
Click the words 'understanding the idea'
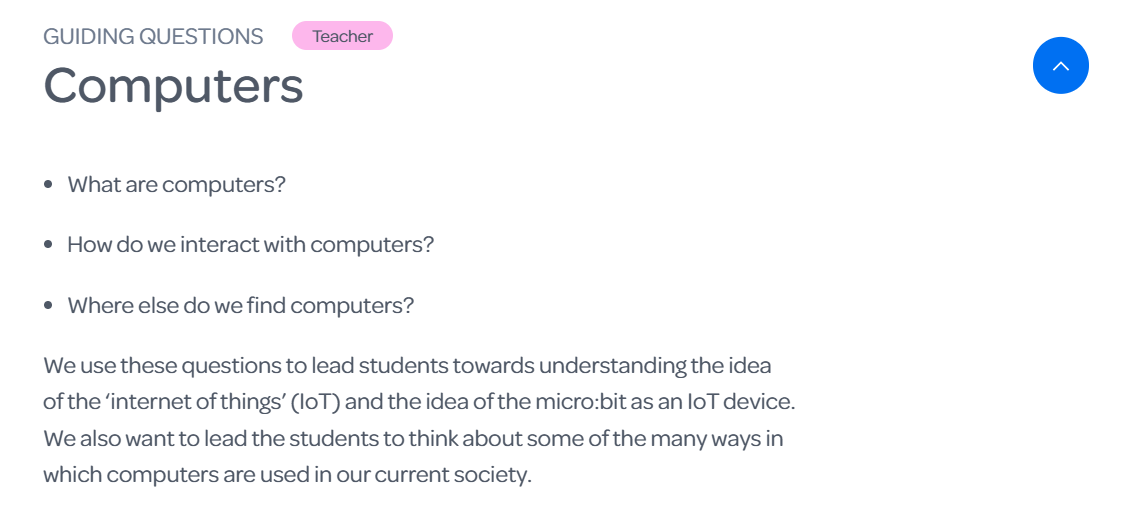point(656,365)
